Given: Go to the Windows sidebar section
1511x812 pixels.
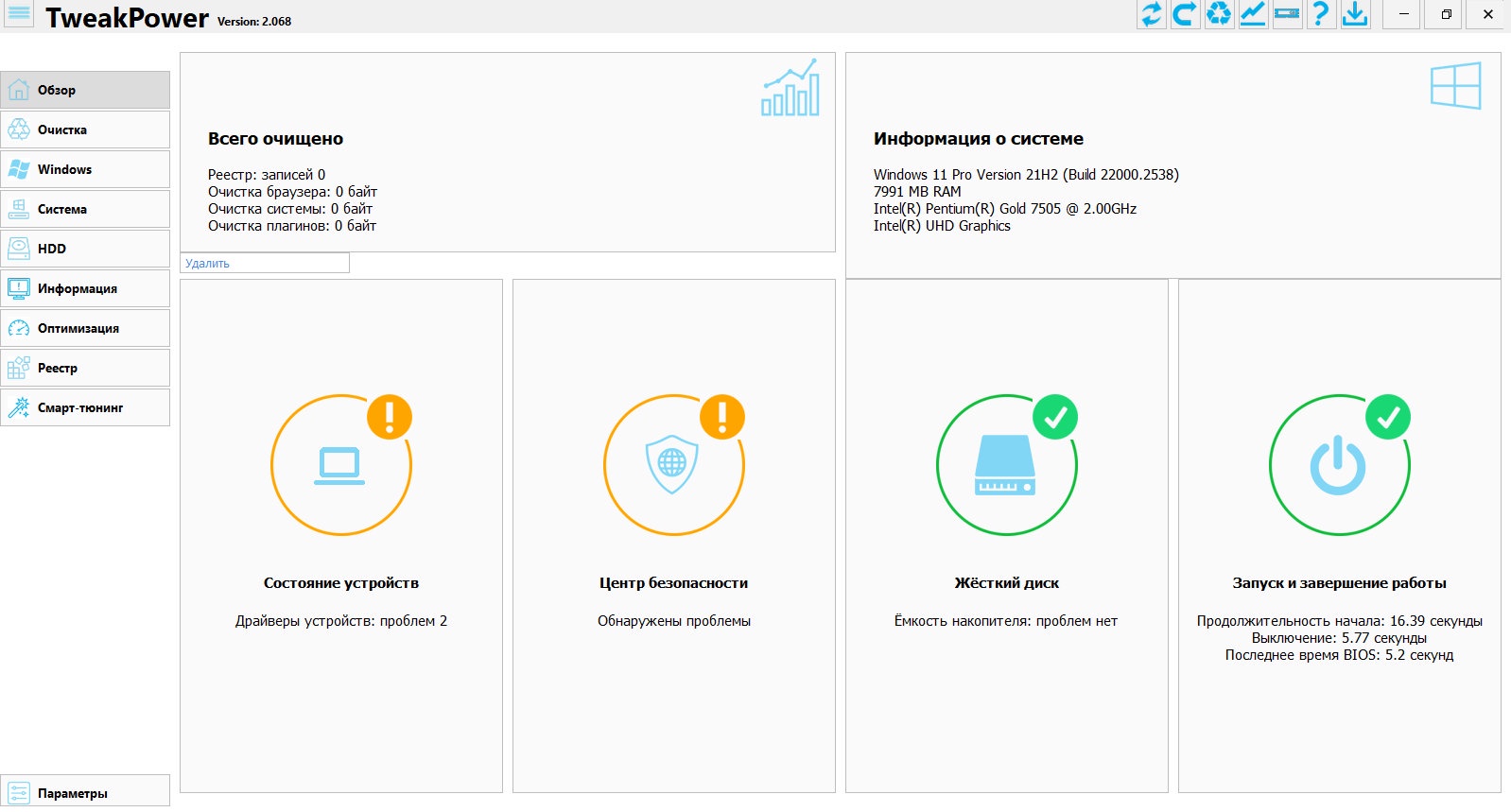Looking at the screenshot, I should (85, 169).
